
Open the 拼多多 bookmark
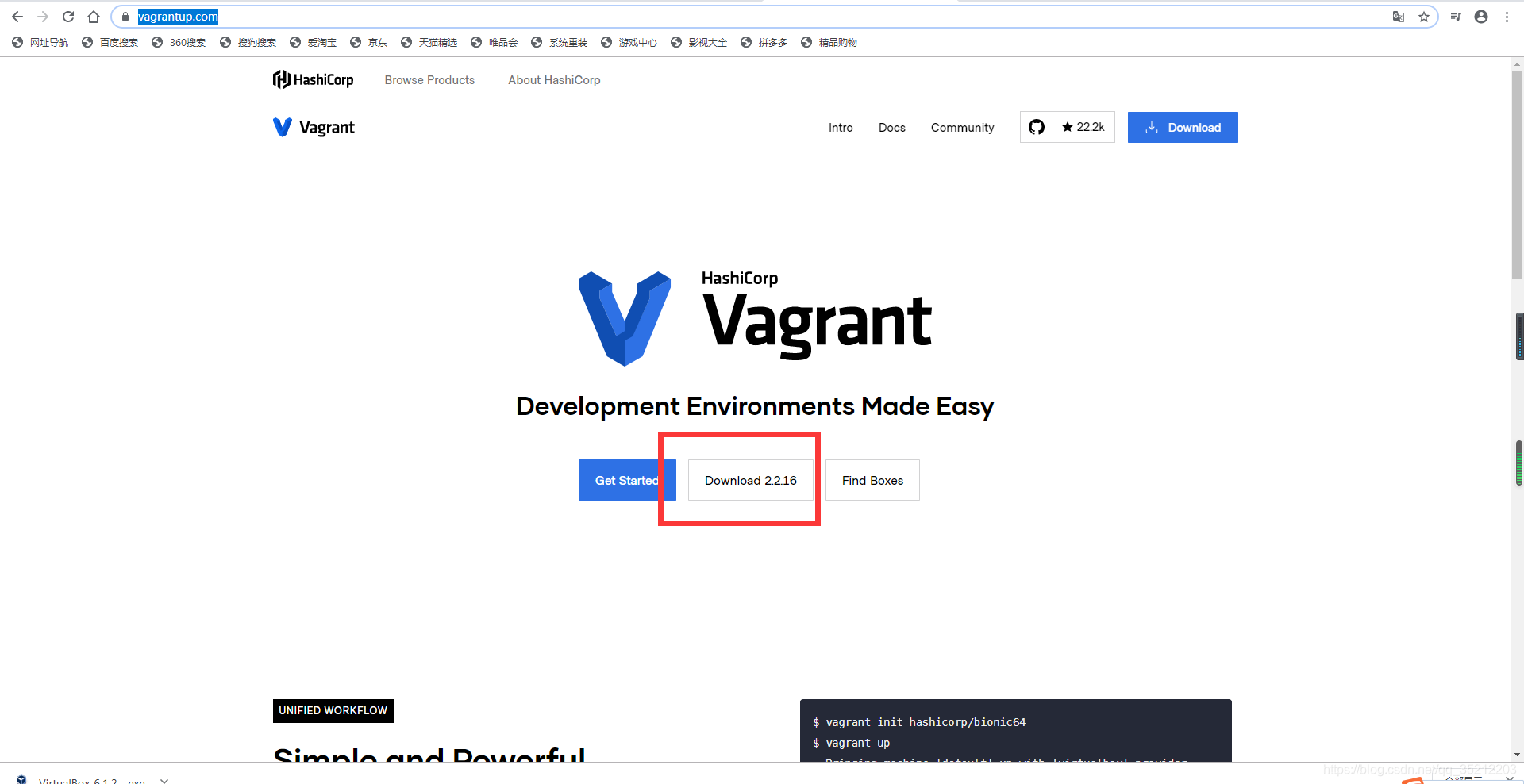coord(764,42)
